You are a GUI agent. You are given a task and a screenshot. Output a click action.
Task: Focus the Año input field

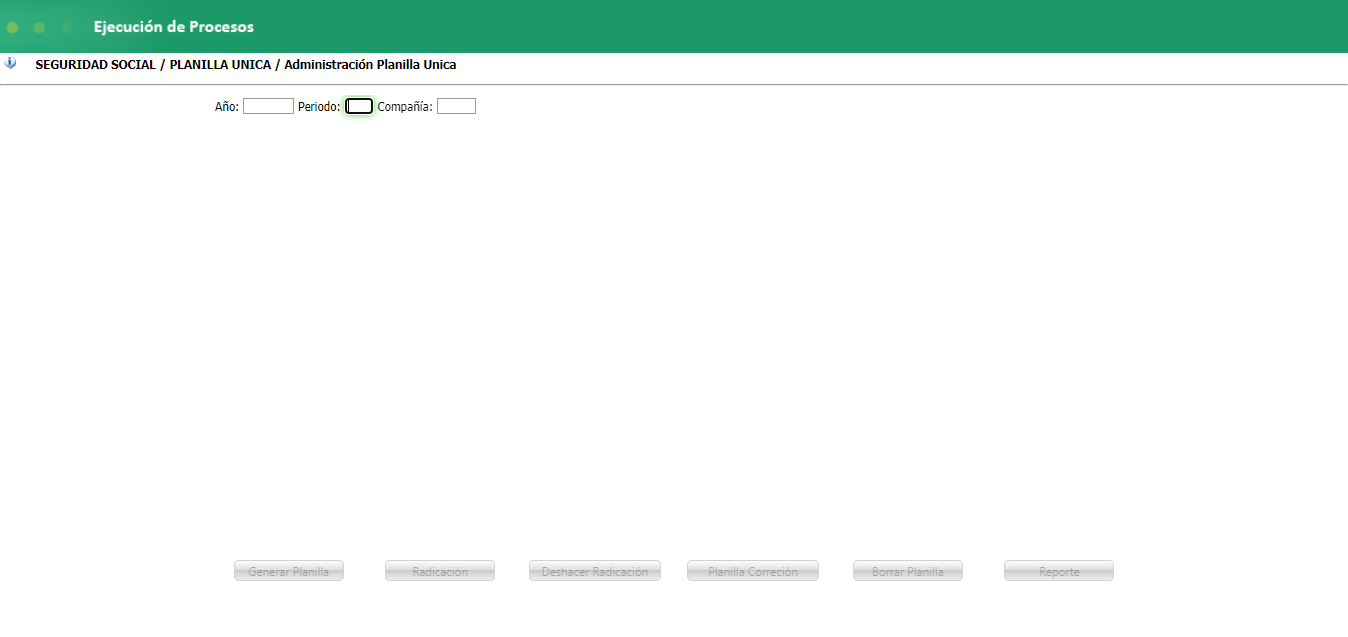pos(268,106)
